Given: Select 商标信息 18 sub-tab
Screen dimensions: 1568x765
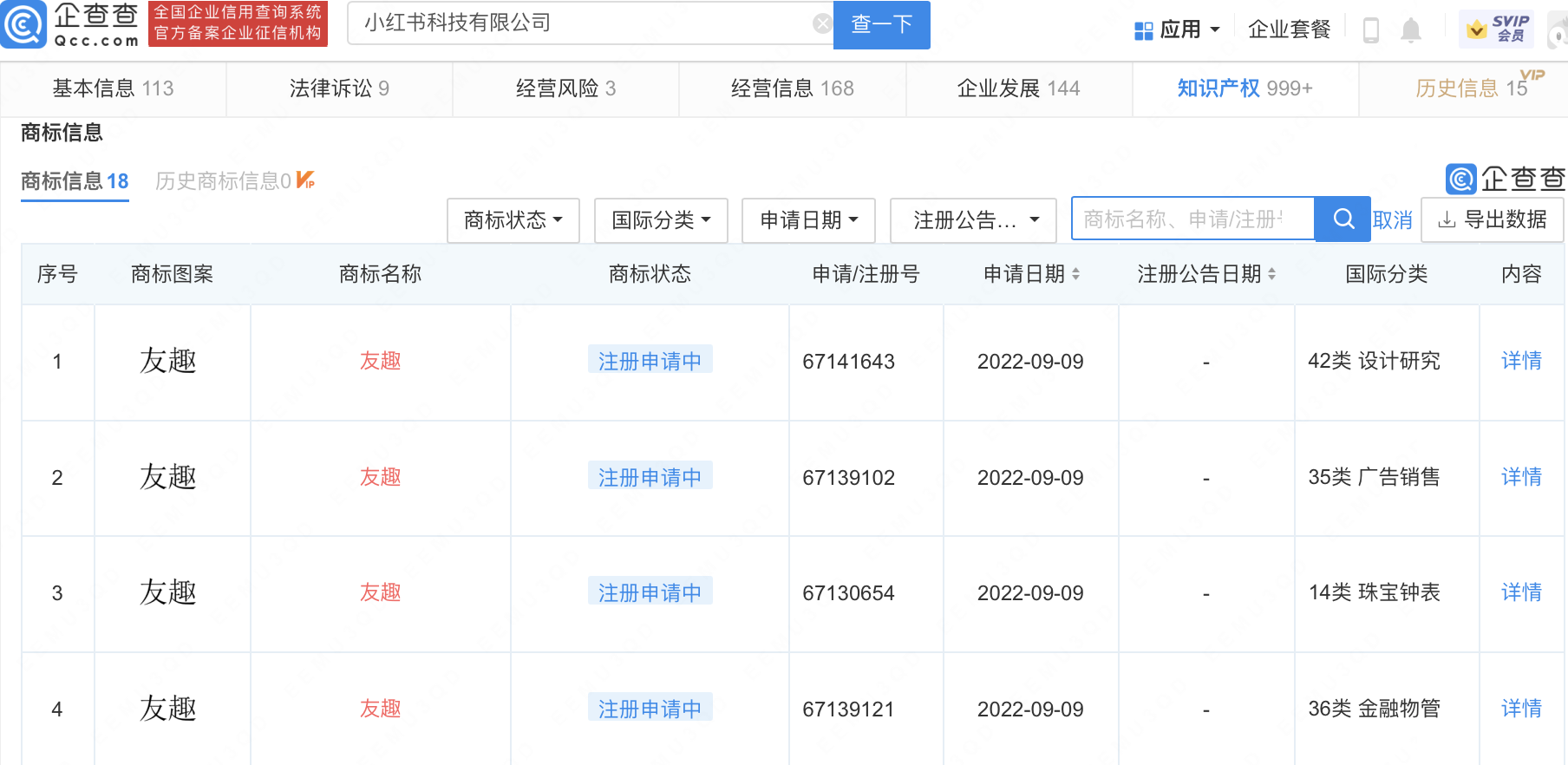Looking at the screenshot, I should pos(75,181).
